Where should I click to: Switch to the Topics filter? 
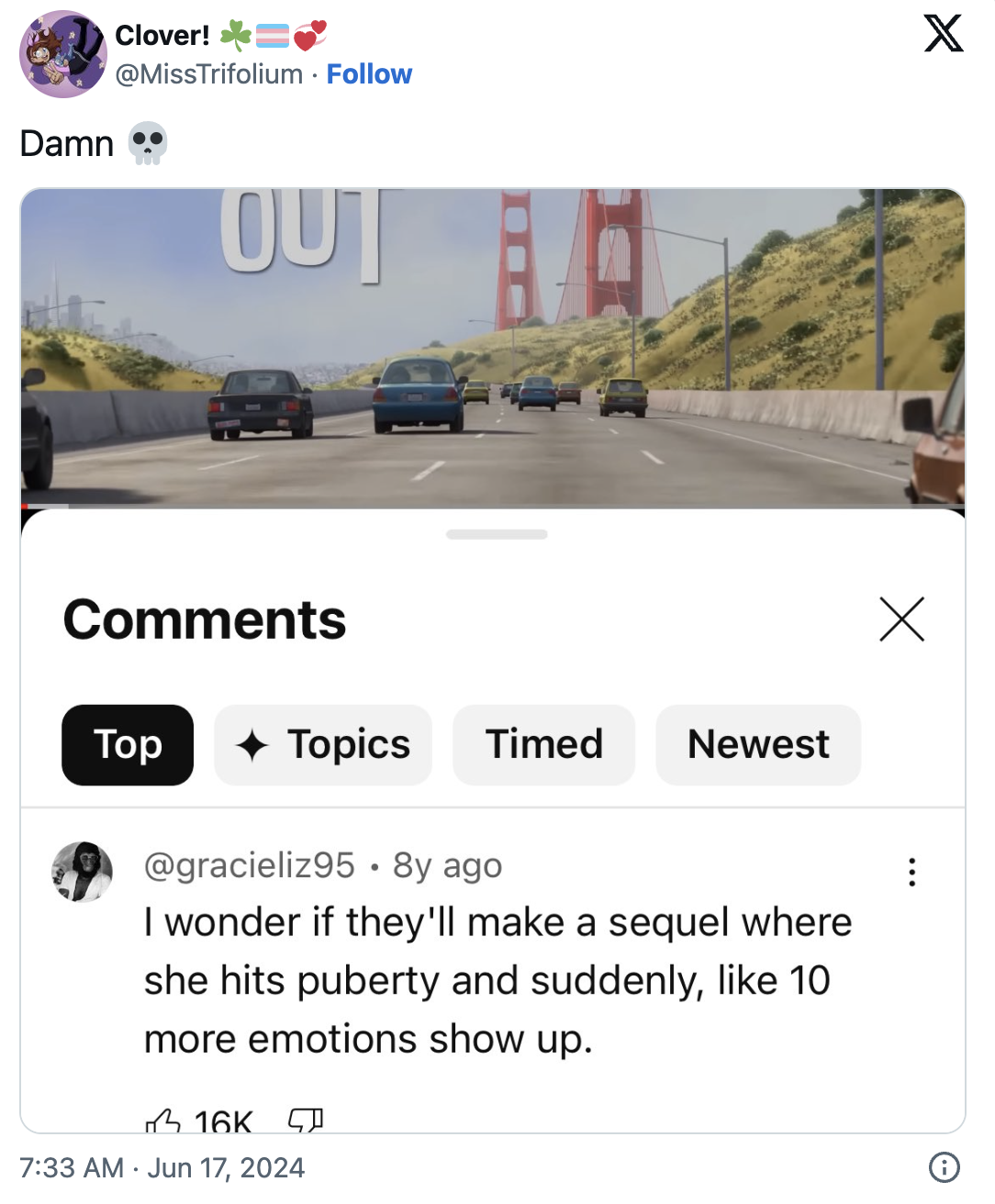323,744
